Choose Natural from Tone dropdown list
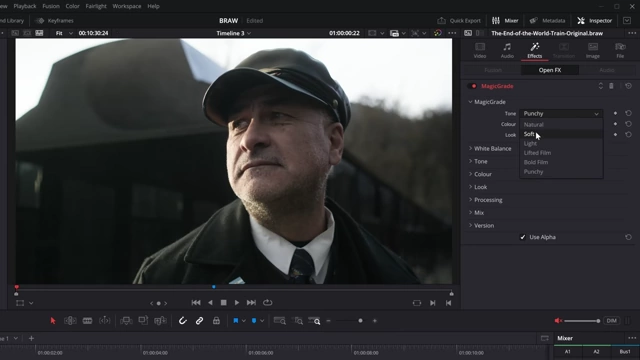Image resolution: width=640 pixels, height=360 pixels. (x=561, y=124)
